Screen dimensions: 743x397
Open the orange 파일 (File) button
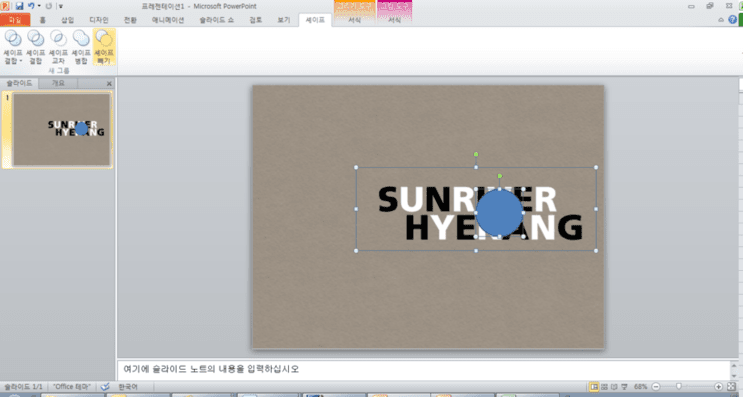point(15,20)
